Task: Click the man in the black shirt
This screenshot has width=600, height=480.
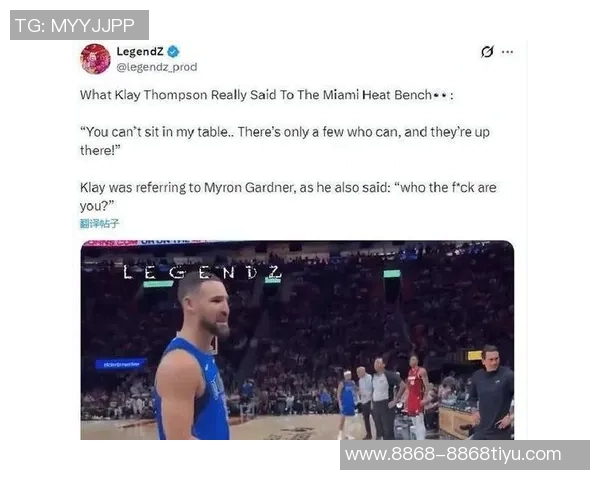Action: coord(491,392)
